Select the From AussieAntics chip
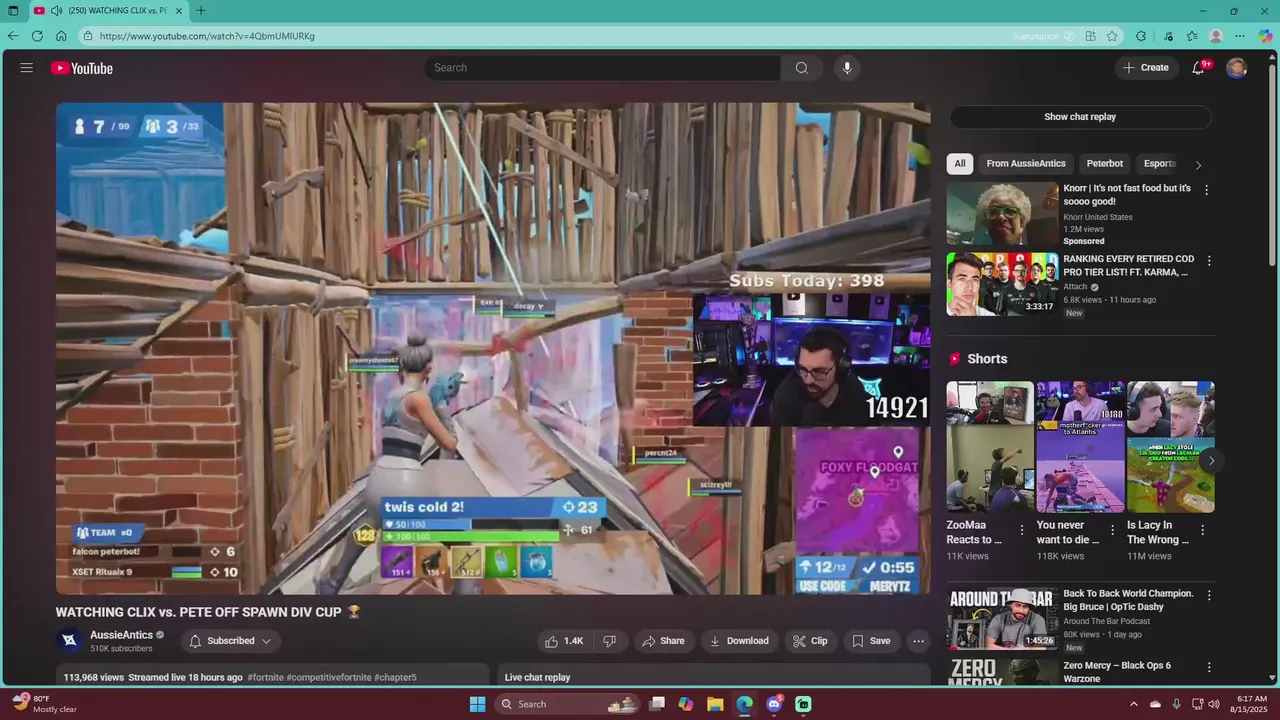Image resolution: width=1280 pixels, height=720 pixels. (x=1026, y=164)
